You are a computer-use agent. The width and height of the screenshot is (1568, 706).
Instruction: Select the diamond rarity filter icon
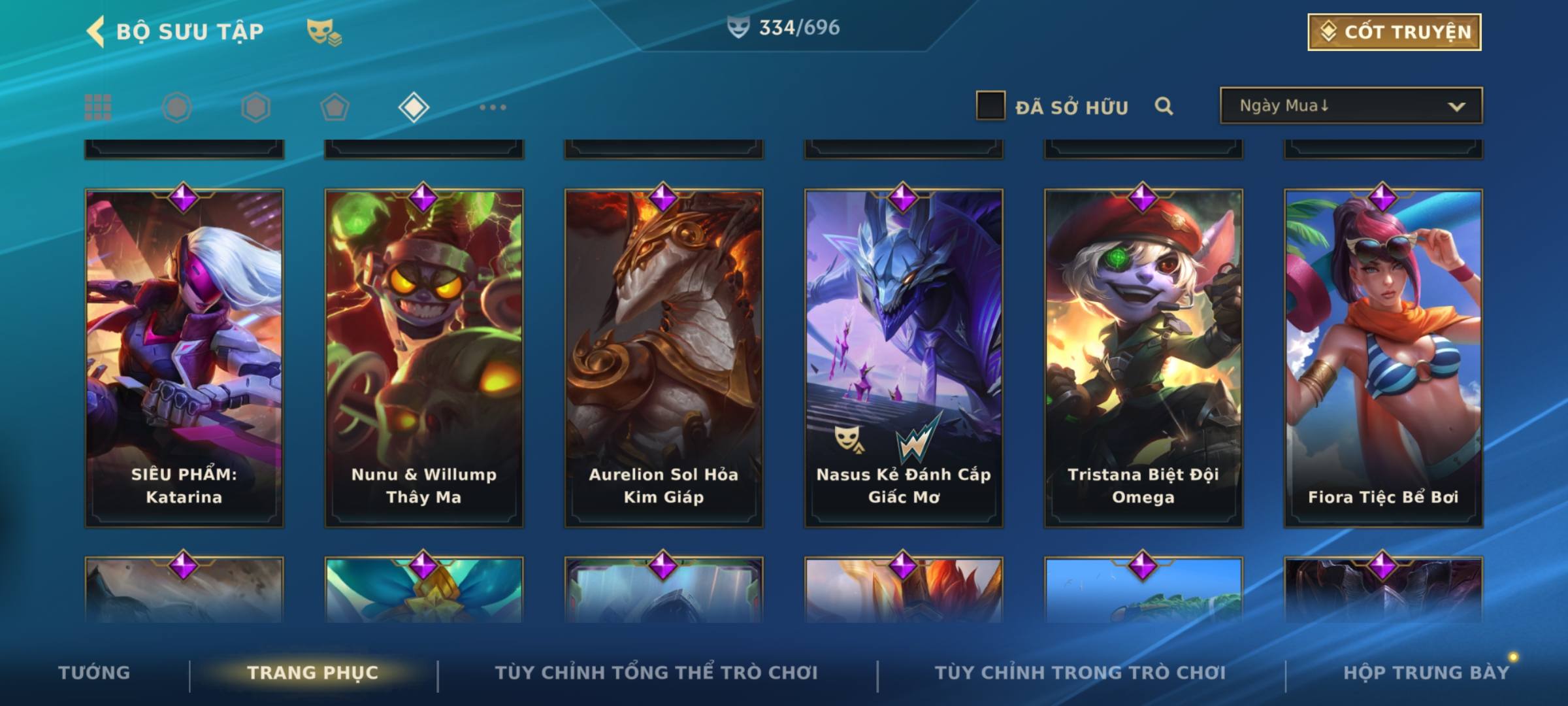click(x=414, y=107)
